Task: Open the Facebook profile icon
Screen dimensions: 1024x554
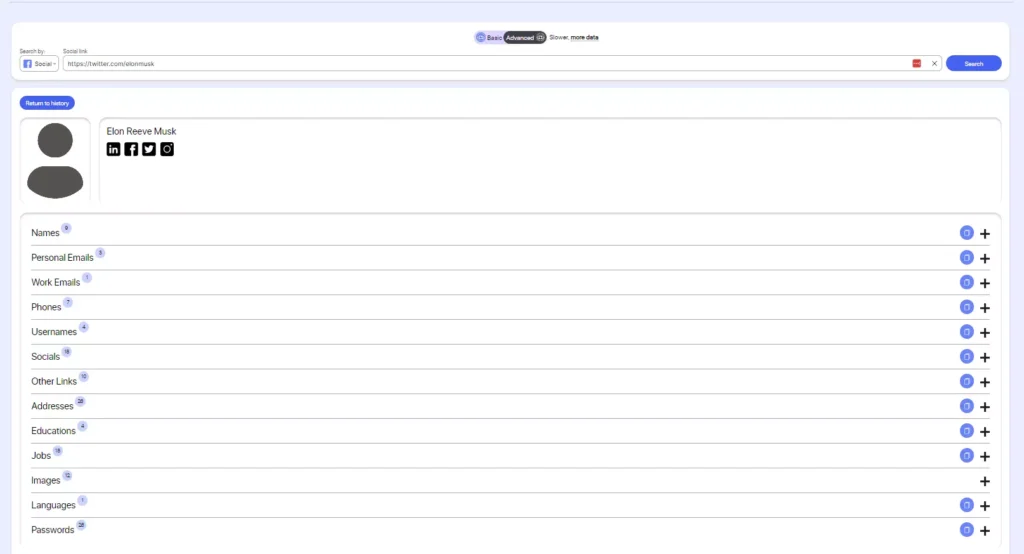Action: click(131, 149)
